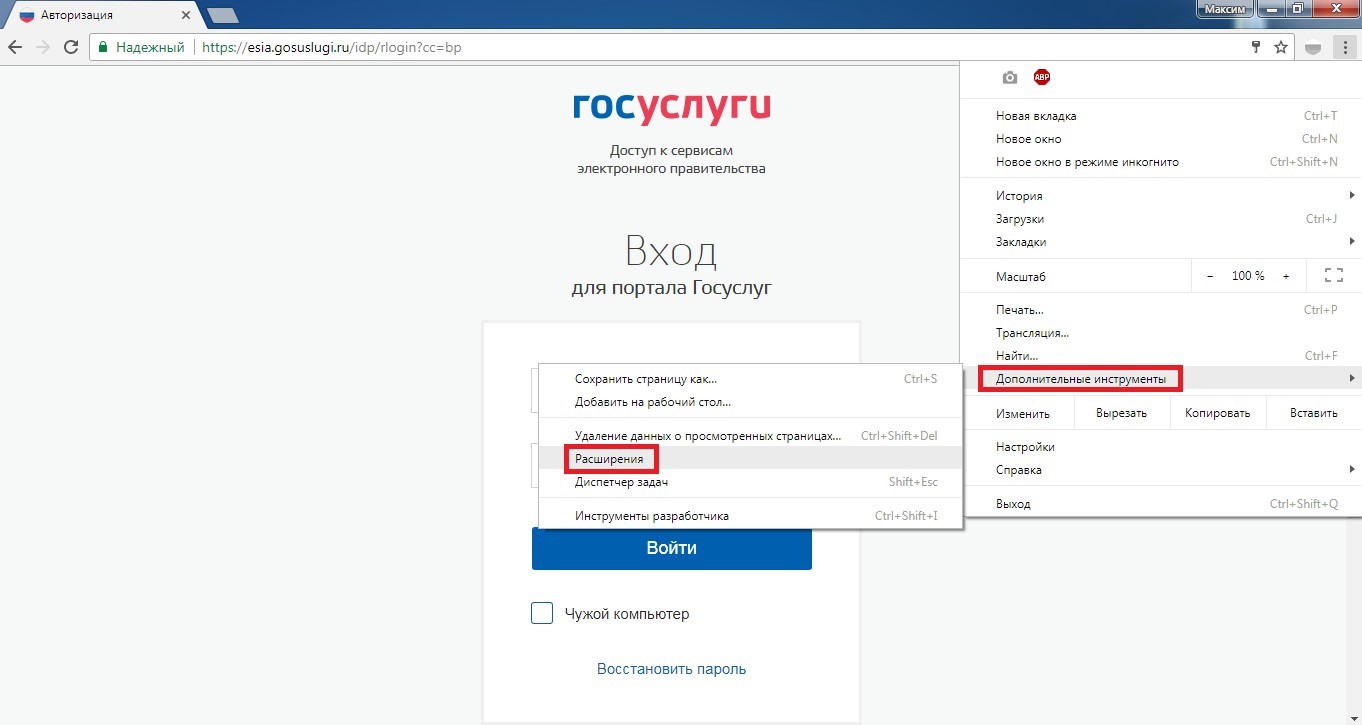Select Новое окно menu item

(1160, 139)
